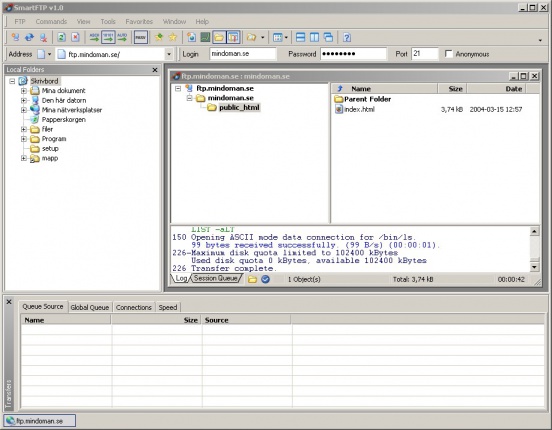Expand the Den här datorn node
The image size is (552, 430).
[x=24, y=100]
